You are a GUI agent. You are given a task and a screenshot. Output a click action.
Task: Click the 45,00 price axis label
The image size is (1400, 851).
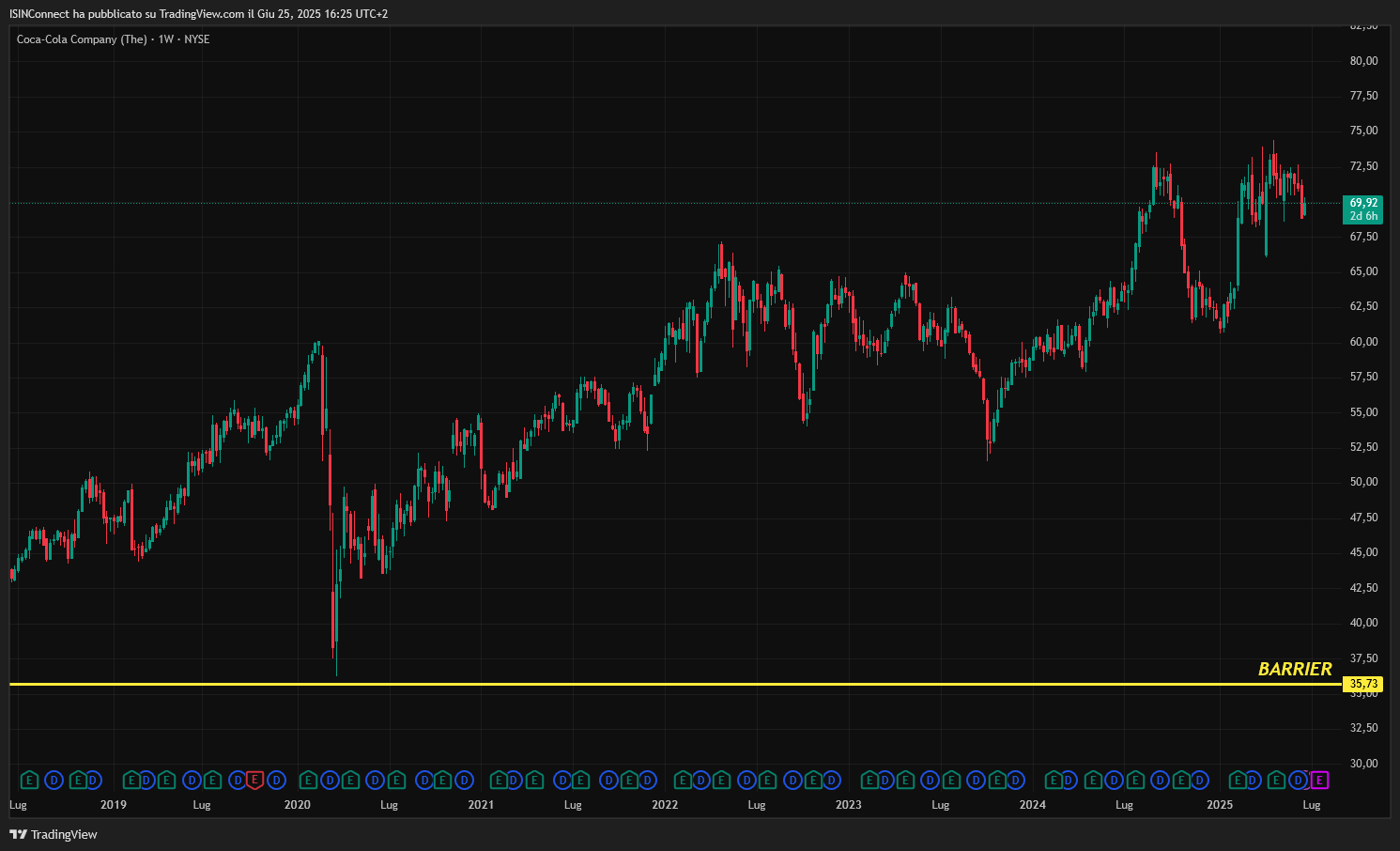1363,552
